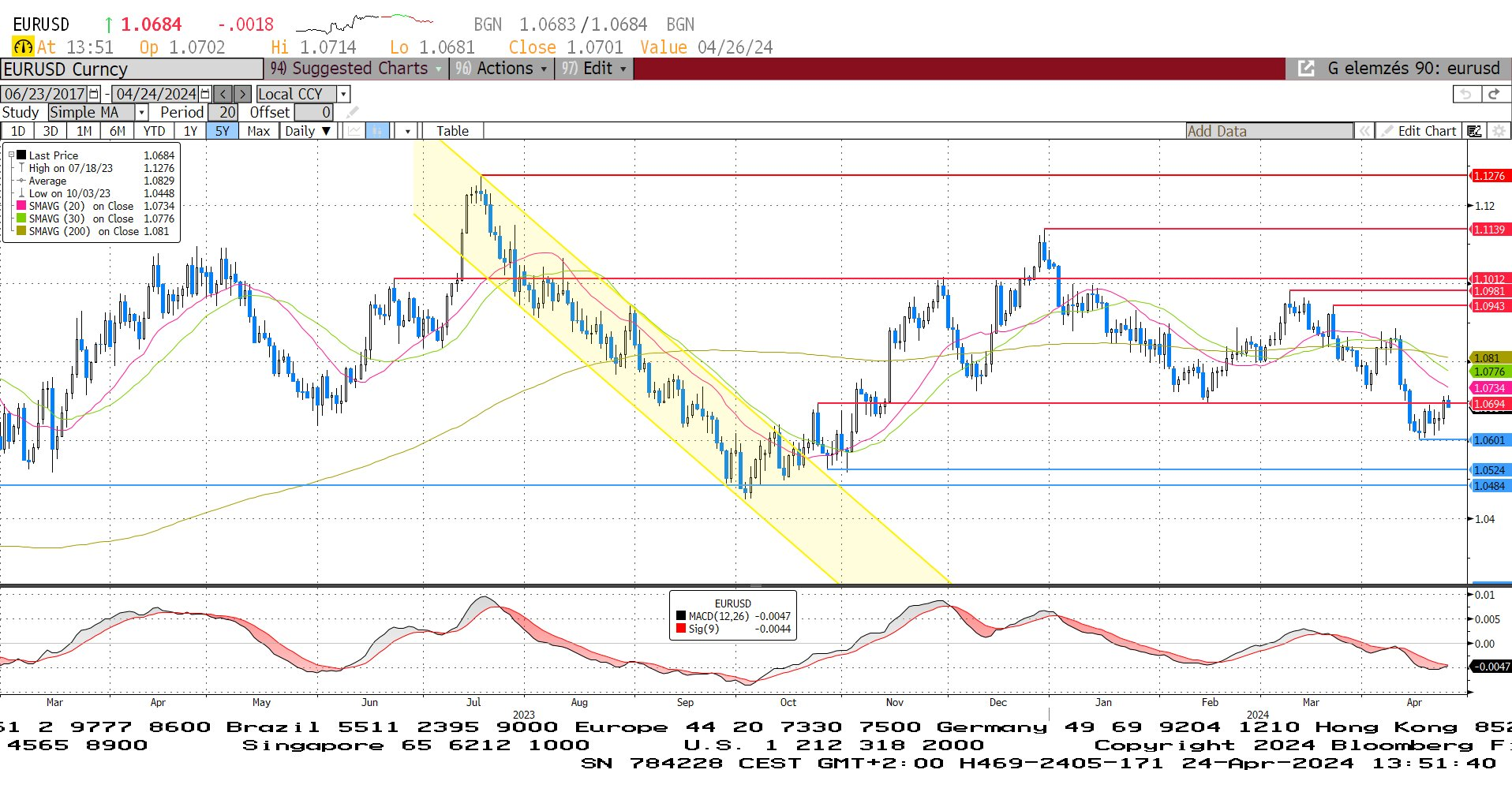This screenshot has height=807, width=1512.
Task: Expand the Simple MA study dropdown
Action: [x=141, y=113]
